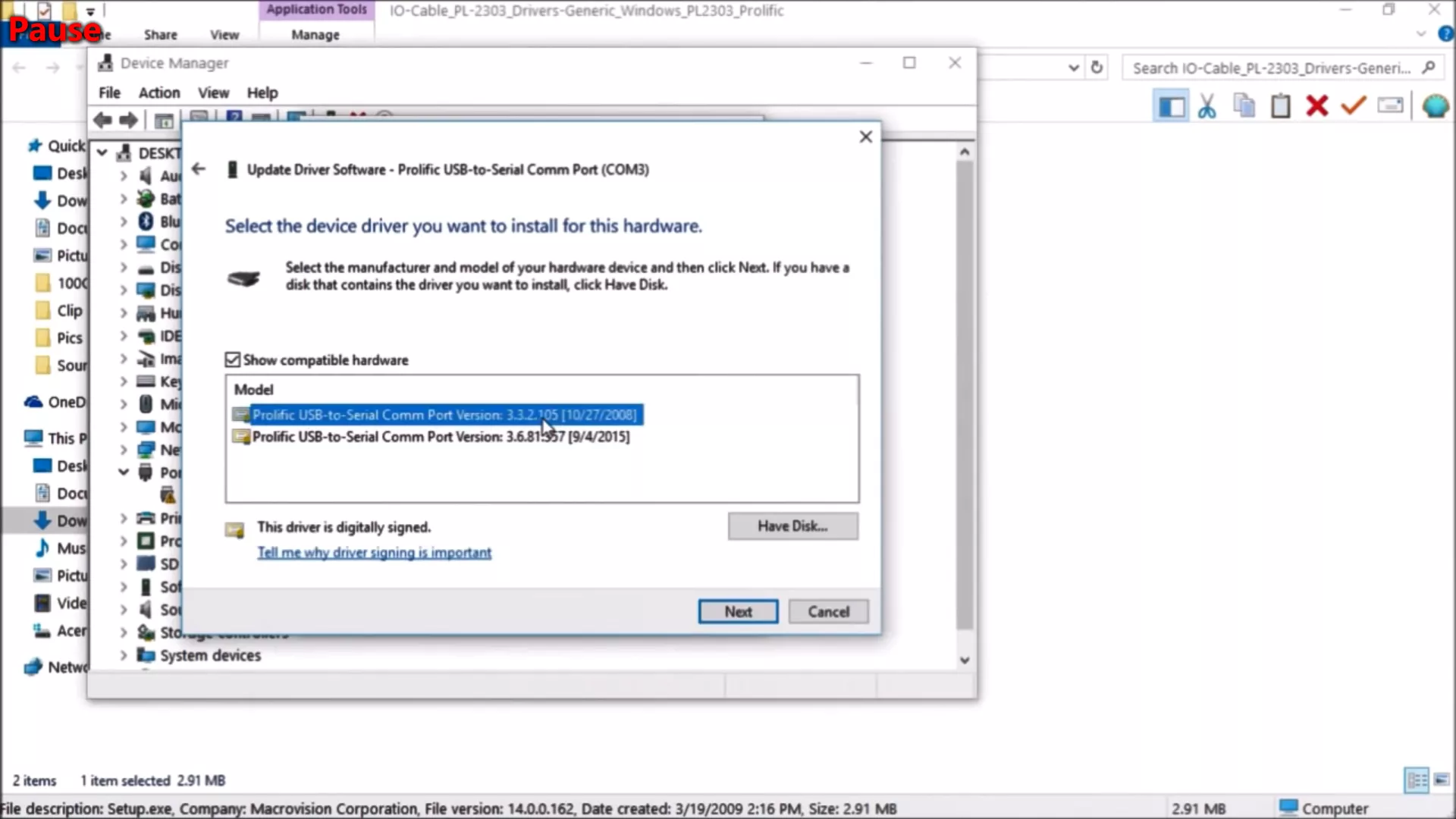Click Explorer back navigation arrow
Viewport: 1456px width, 819px height.
20,68
